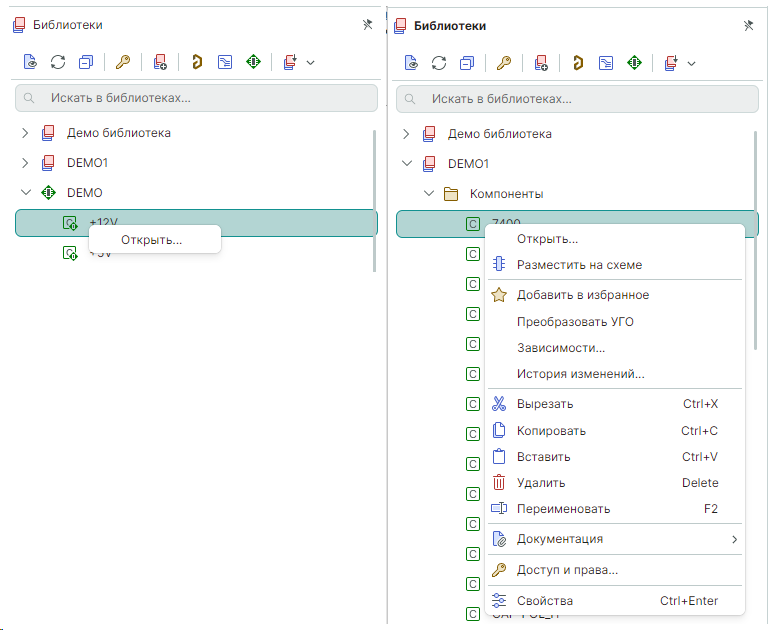768x630 pixels.
Task: Click the collapse-all icon in the left panel toolbar
Action: (86, 62)
